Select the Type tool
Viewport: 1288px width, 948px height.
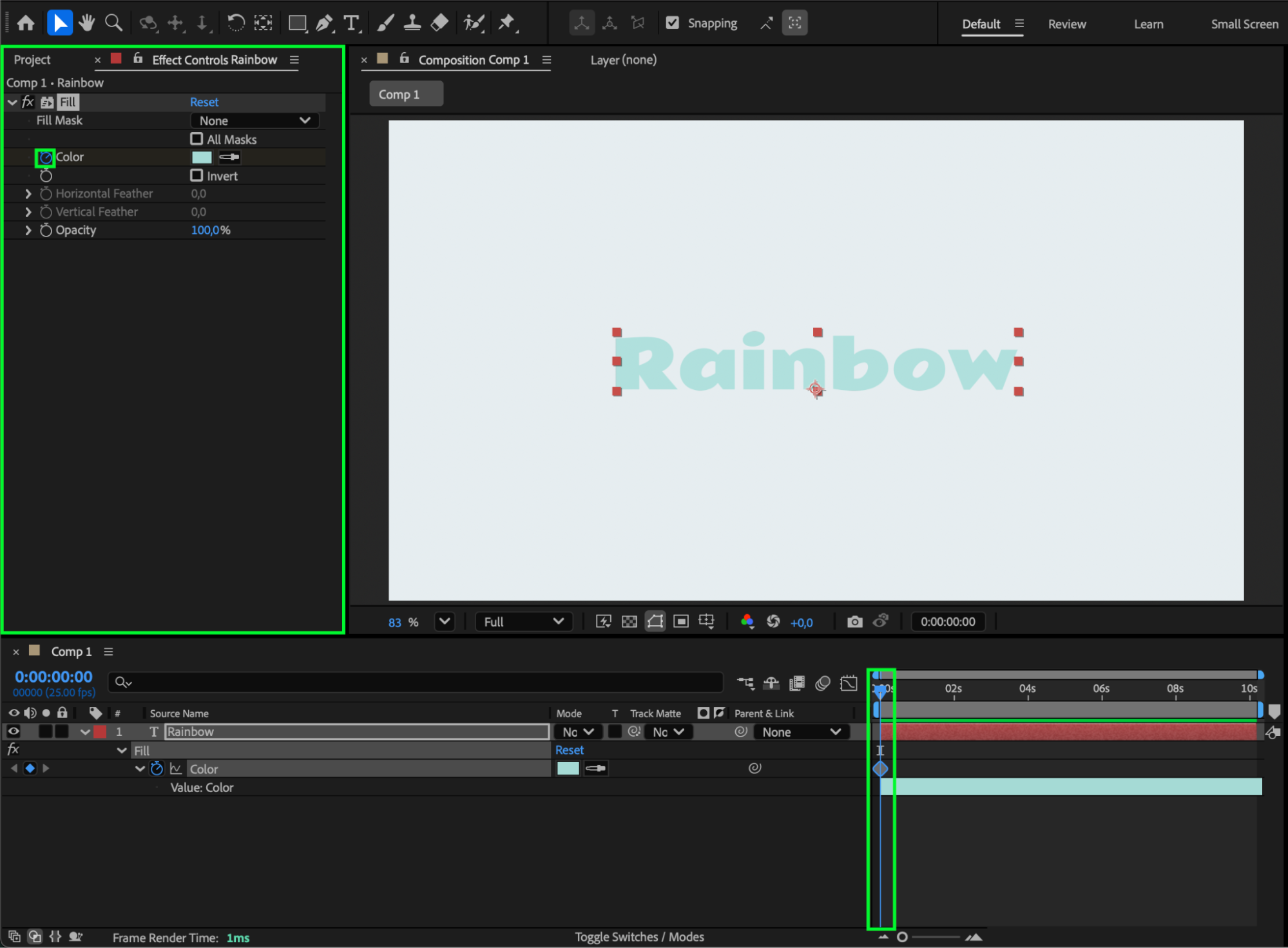tap(351, 23)
